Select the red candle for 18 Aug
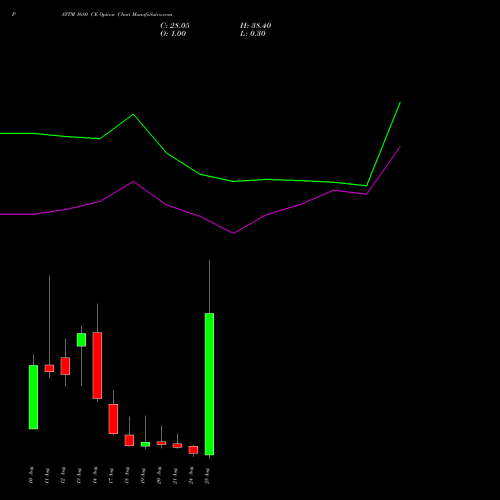The image size is (500, 500). pos(129,440)
